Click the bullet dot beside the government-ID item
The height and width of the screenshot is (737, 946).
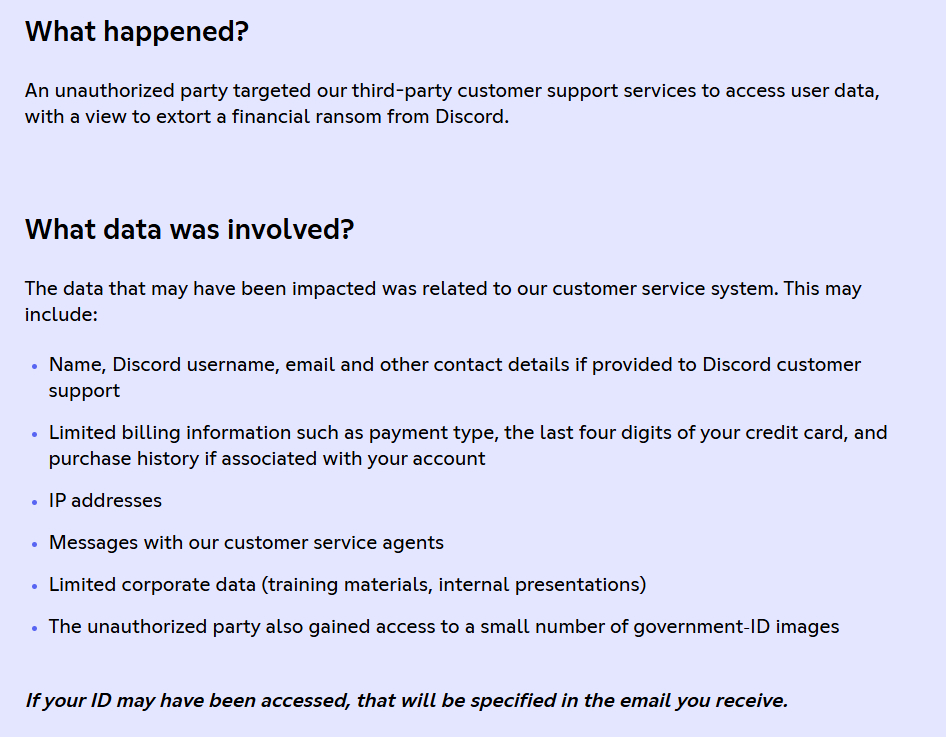pos(35,628)
